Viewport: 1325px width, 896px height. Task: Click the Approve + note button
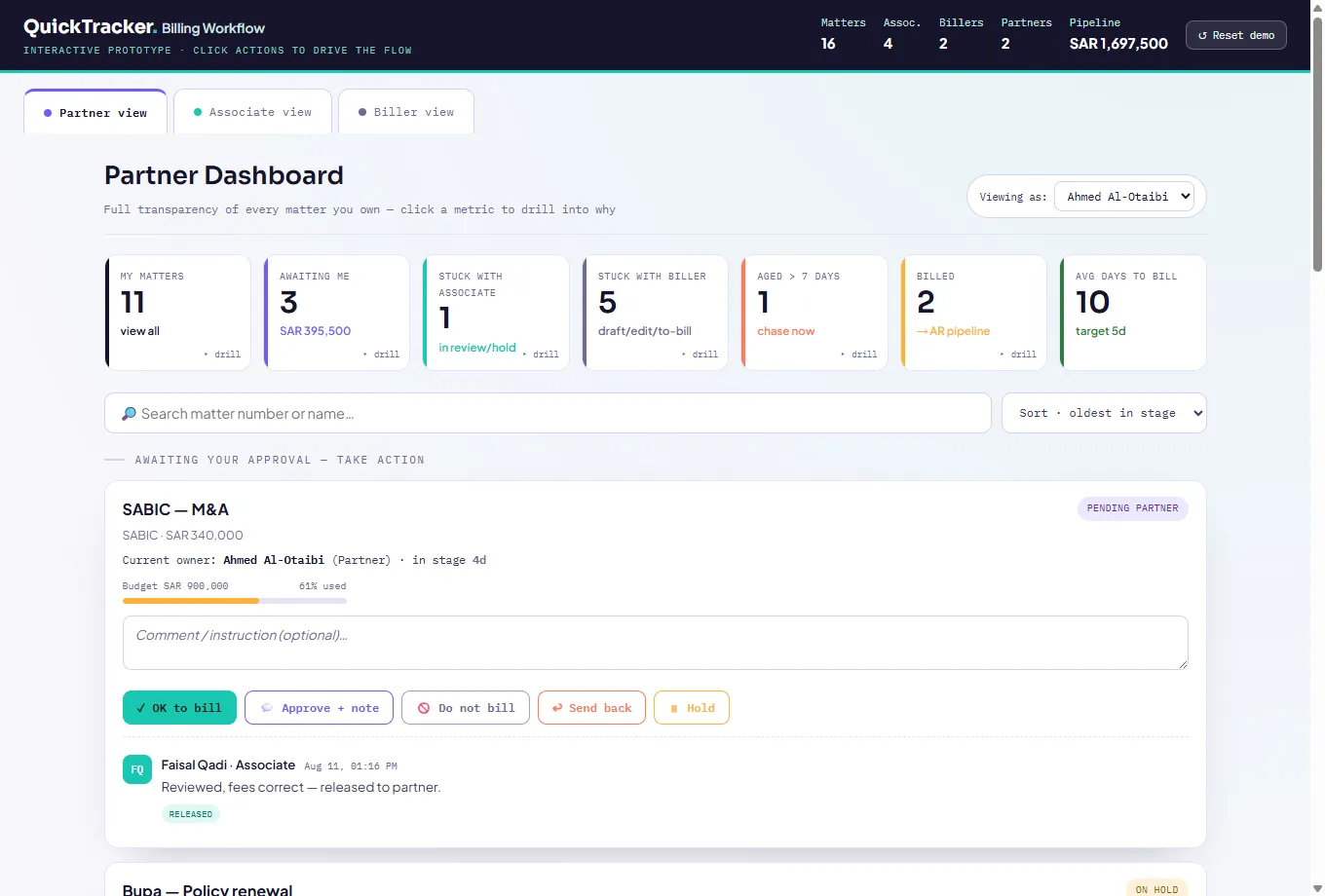(x=320, y=708)
